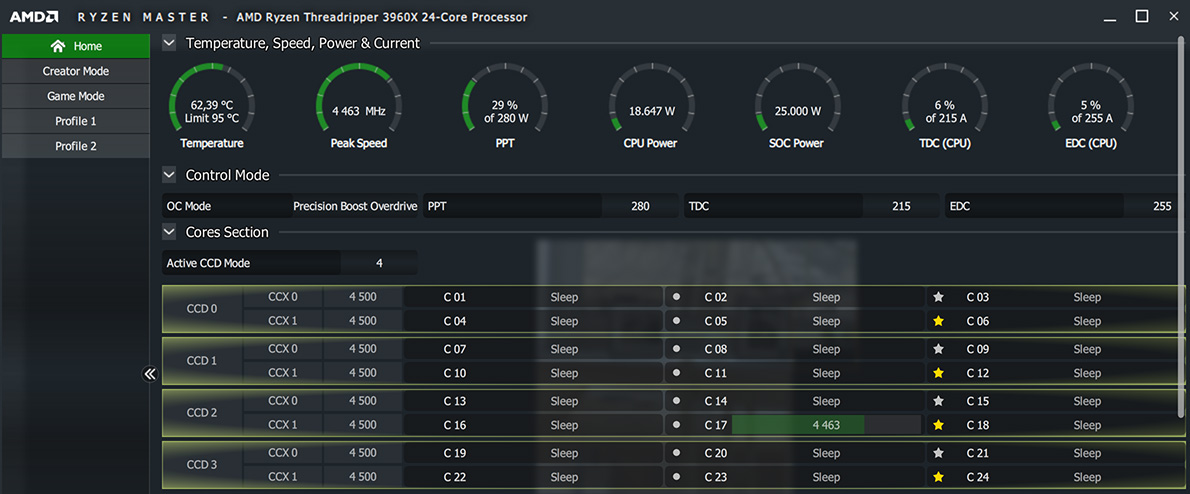Click the AMD logo in title bar
The width and height of the screenshot is (1190, 494).
(35, 17)
